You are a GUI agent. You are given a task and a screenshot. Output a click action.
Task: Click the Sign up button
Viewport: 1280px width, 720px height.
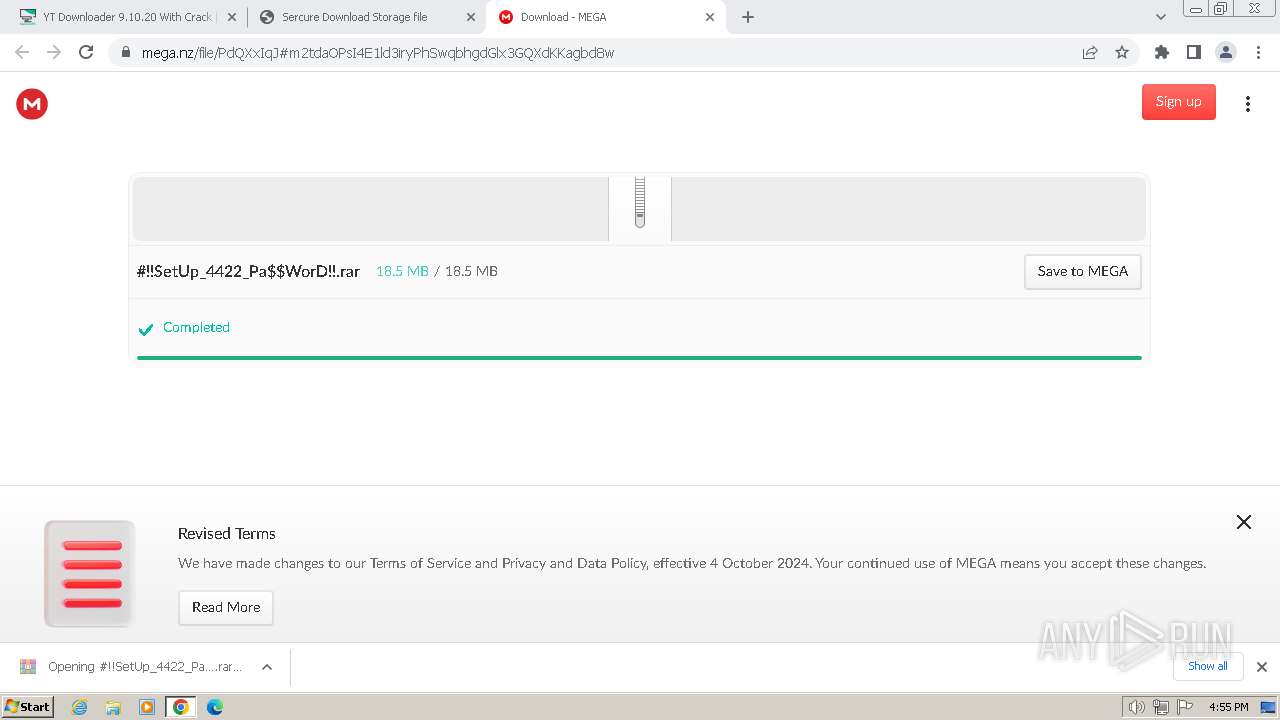coord(1178,102)
